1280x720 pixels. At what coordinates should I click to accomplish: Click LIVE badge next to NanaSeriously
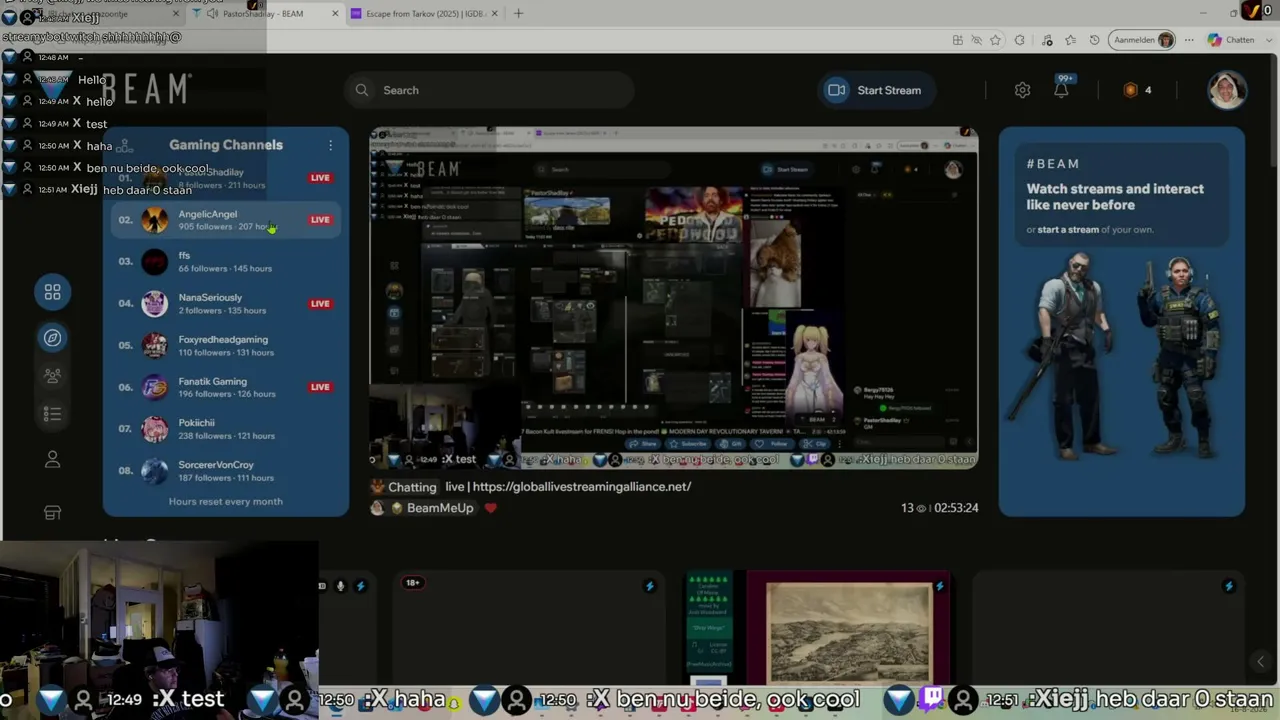(320, 304)
